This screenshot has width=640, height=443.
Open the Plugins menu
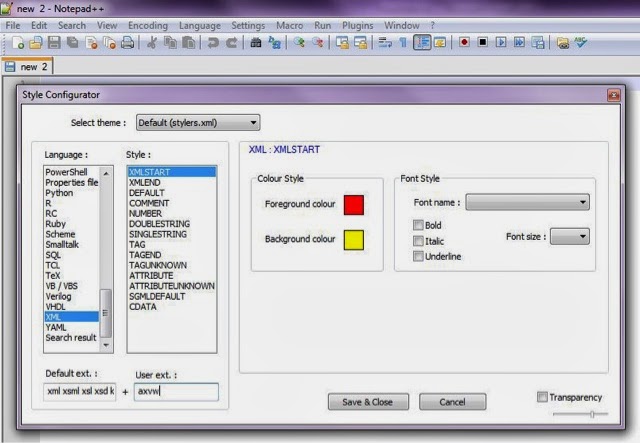tap(358, 25)
